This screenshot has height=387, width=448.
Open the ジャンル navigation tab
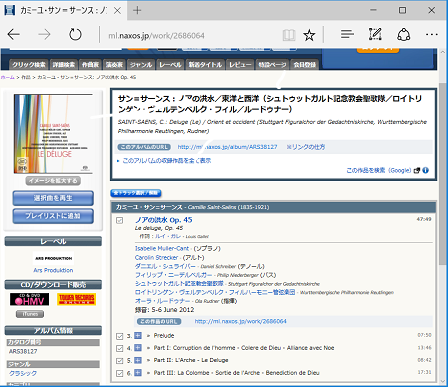point(141,65)
